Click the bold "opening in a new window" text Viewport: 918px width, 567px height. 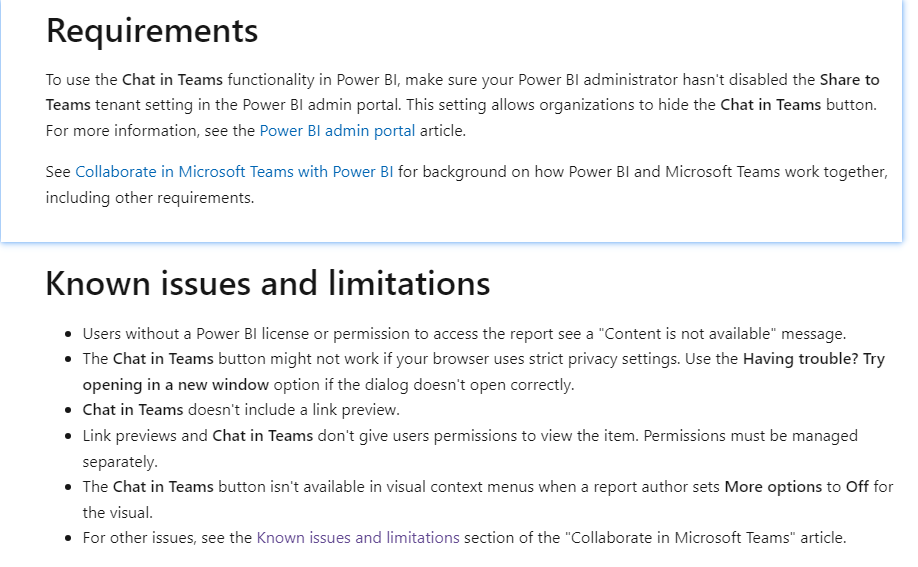click(x=176, y=385)
